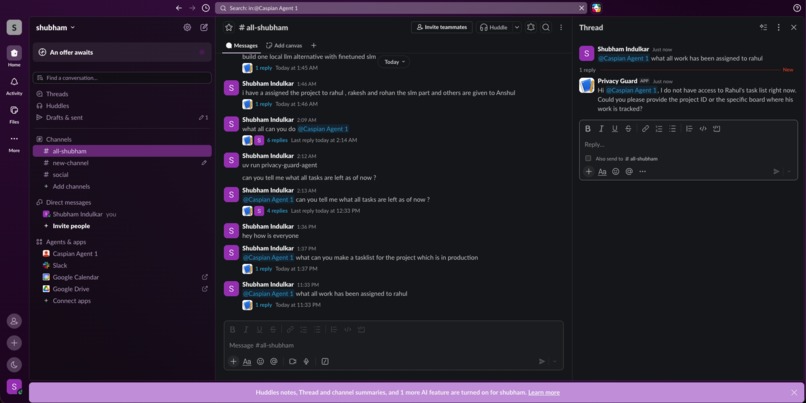Open channel more actions menu

pyautogui.click(x=561, y=27)
